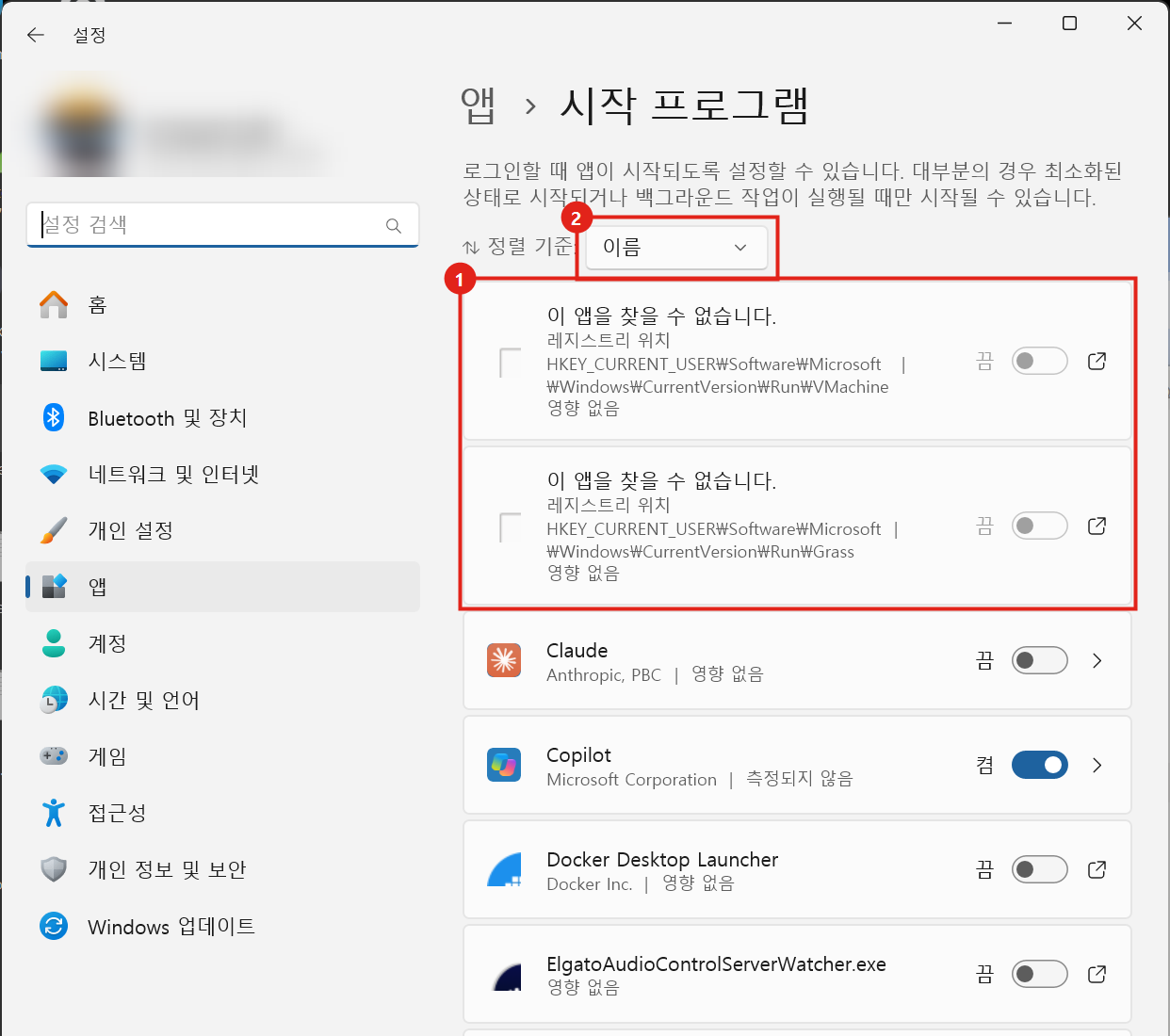Click the 시작 프로그램 page title
Viewport: 1170px width, 1036px height.
pyautogui.click(x=685, y=105)
